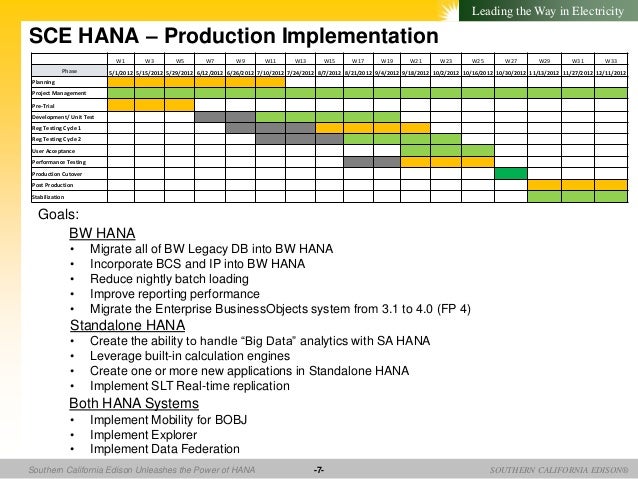Click the underlined Standalone HANA heading
Viewport: 638px width, 479px height.
click(x=127, y=325)
